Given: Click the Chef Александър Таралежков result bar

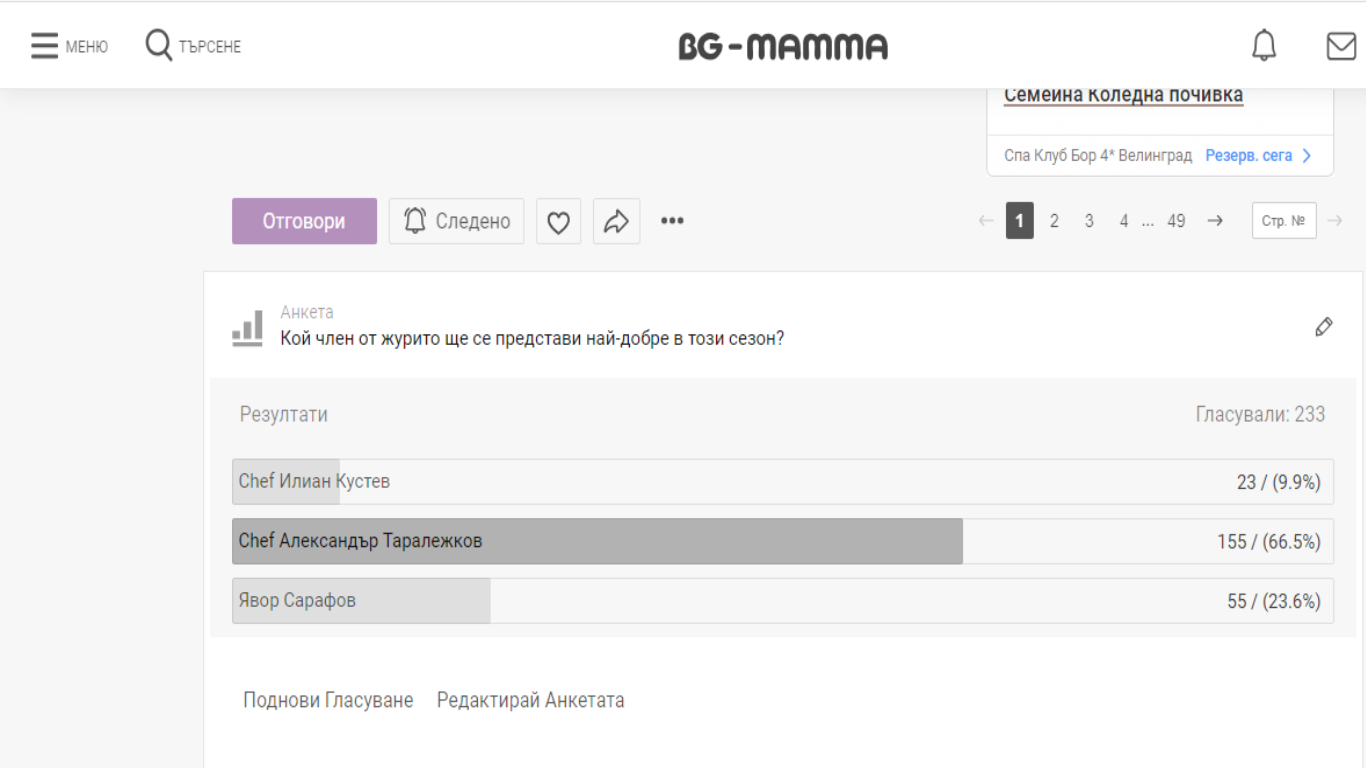Looking at the screenshot, I should [x=783, y=541].
